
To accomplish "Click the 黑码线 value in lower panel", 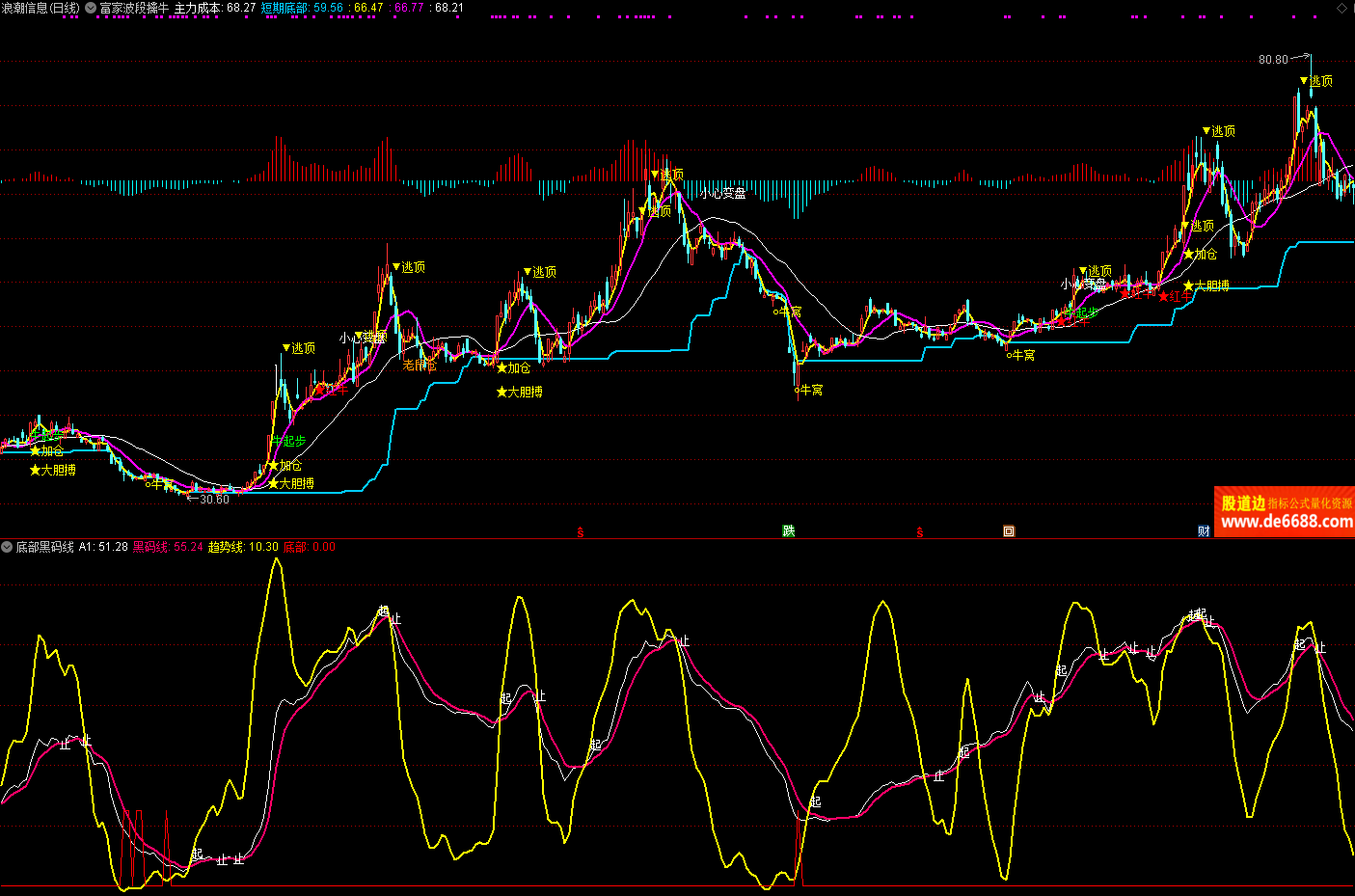I will click(x=167, y=547).
